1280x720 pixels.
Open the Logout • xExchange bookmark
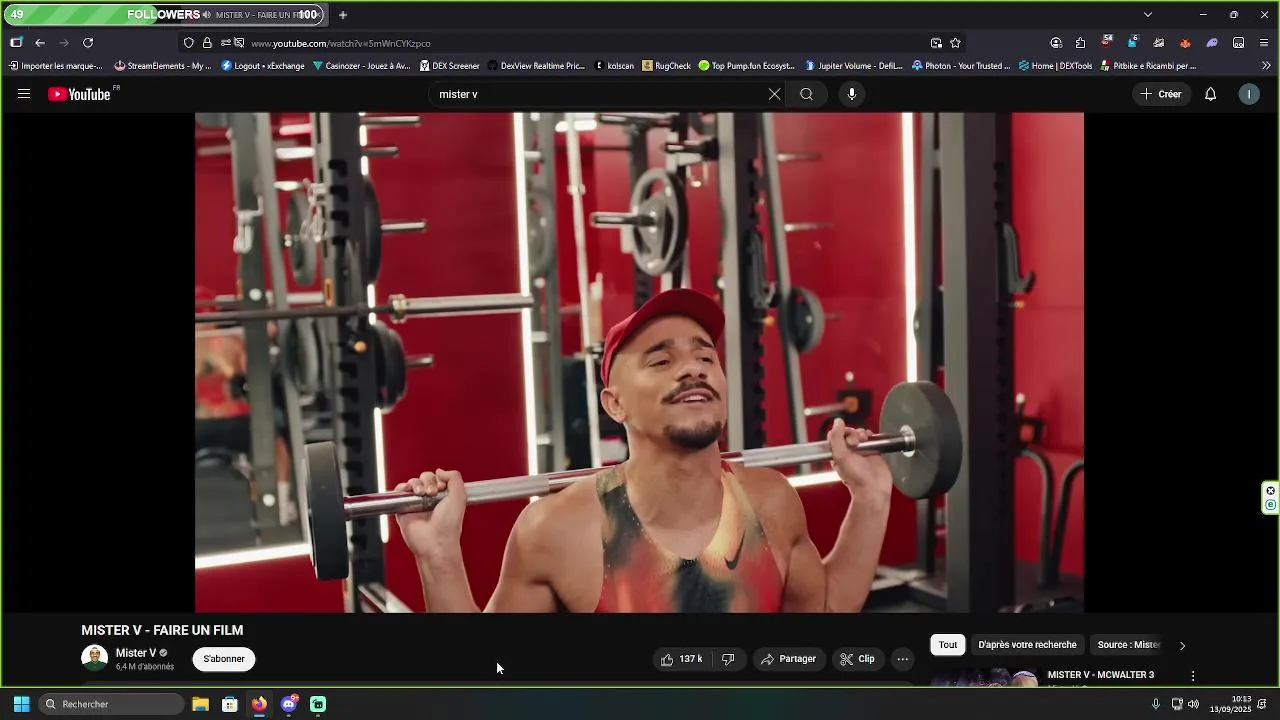click(x=263, y=66)
